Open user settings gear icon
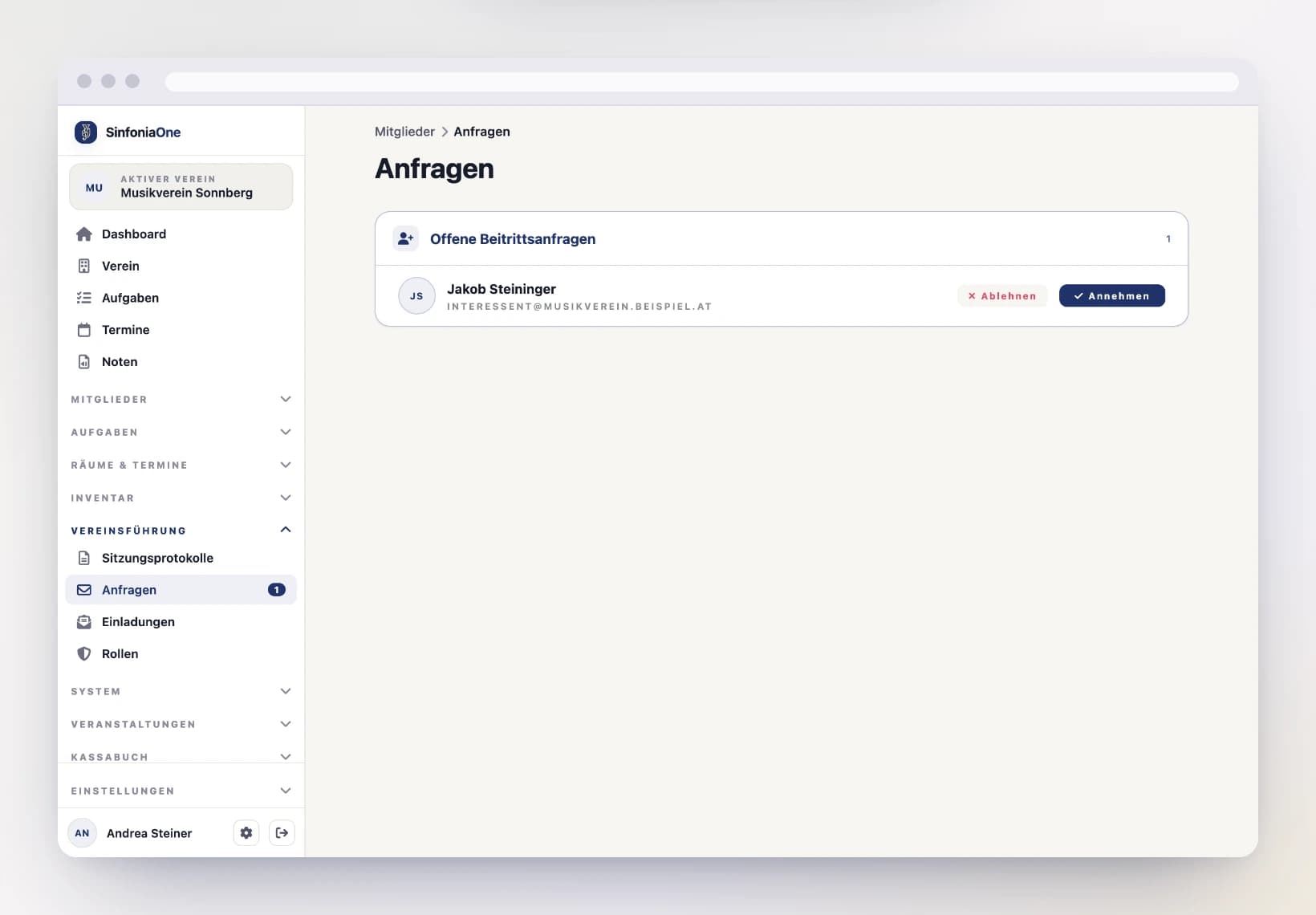Viewport: 1316px width, 915px height. tap(246, 833)
